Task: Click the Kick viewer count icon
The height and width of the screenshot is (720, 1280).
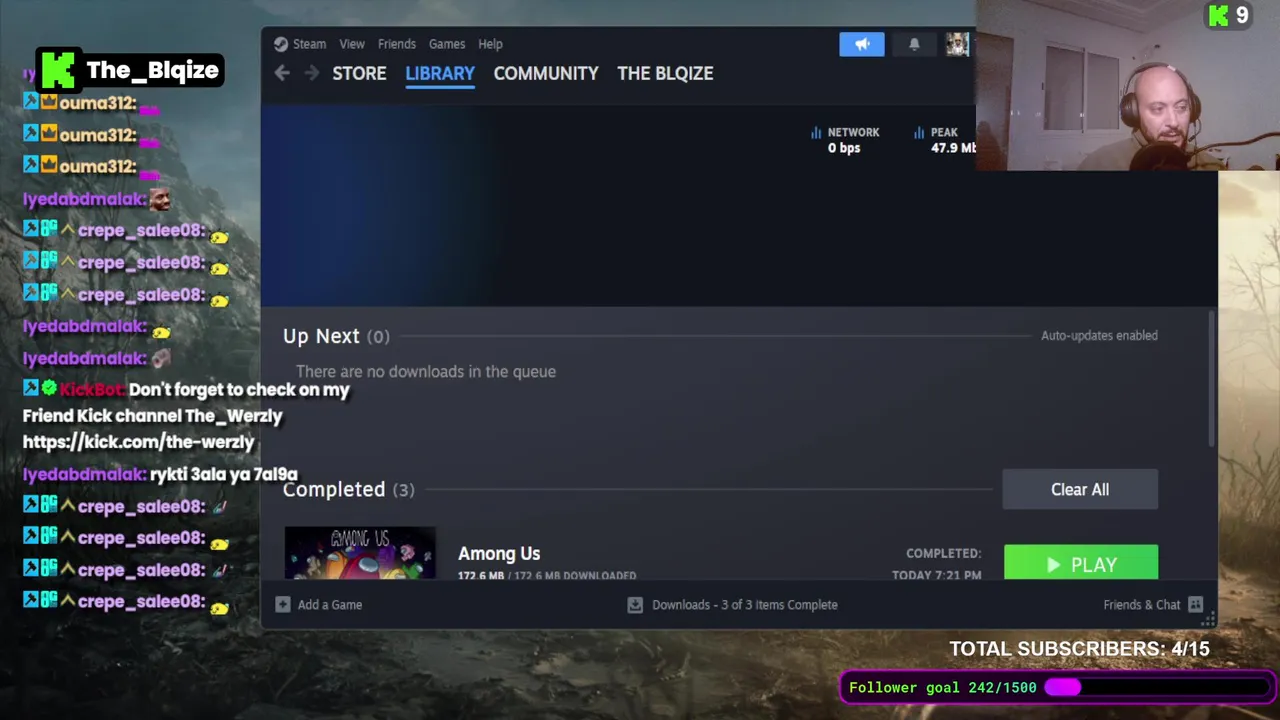Action: (x=1218, y=15)
